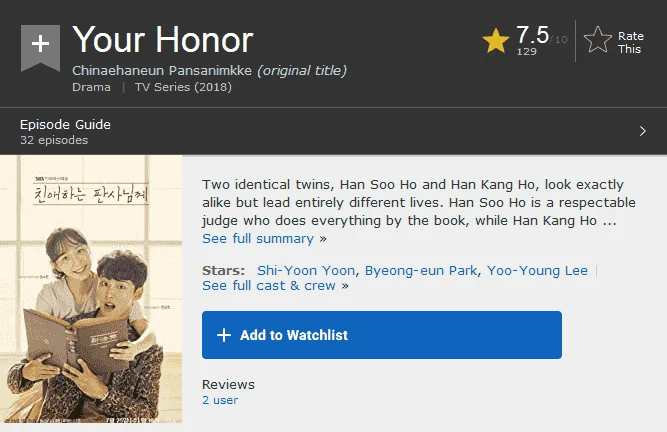Open the 2 user reviews link
Screen dimensions: 667x432
[x=220, y=400]
